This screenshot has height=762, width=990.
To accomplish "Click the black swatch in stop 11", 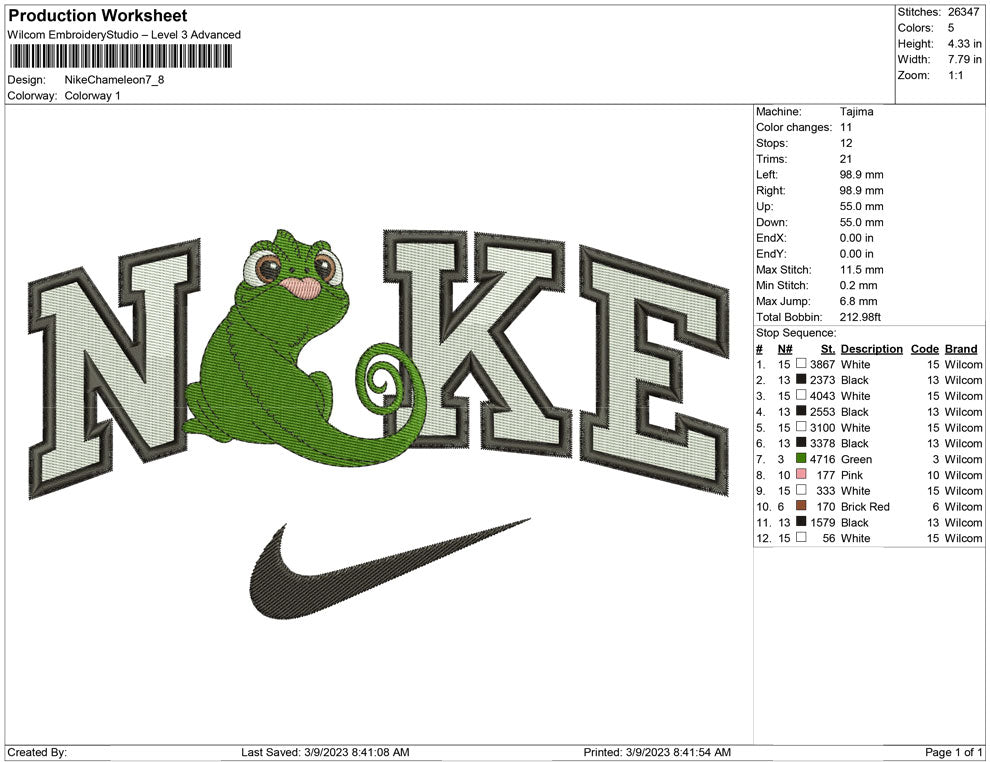I will [801, 521].
